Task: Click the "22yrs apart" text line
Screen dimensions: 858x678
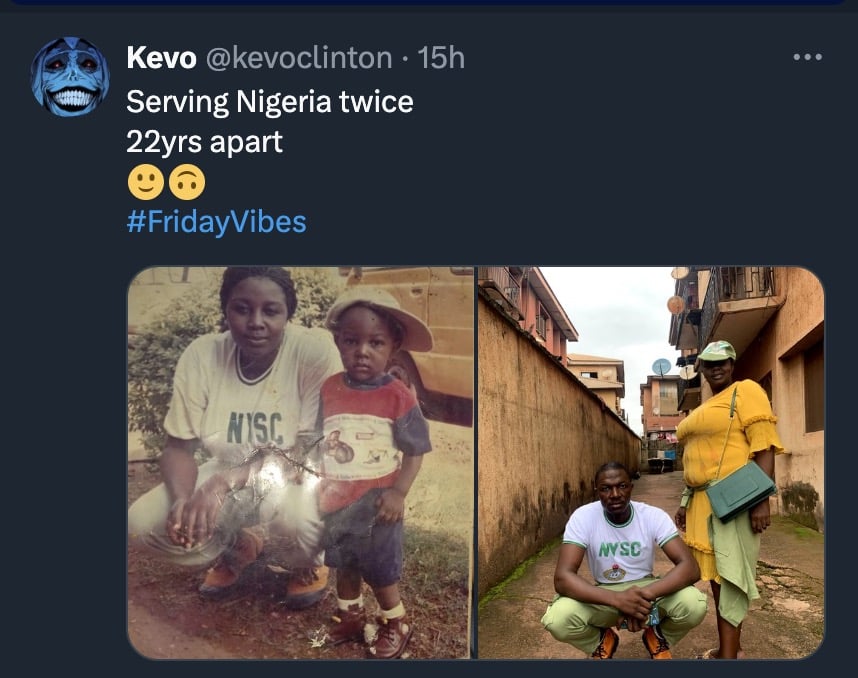Action: tap(205, 141)
